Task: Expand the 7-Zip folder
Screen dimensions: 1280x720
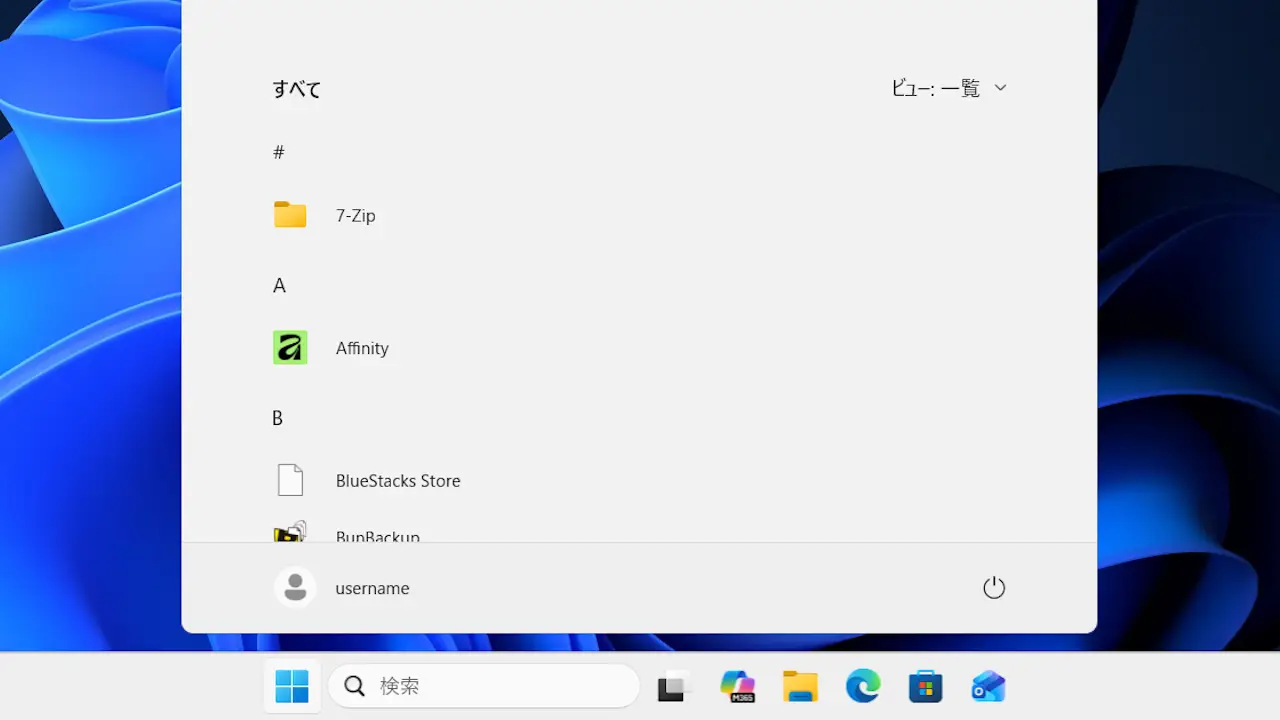Action: (x=355, y=215)
